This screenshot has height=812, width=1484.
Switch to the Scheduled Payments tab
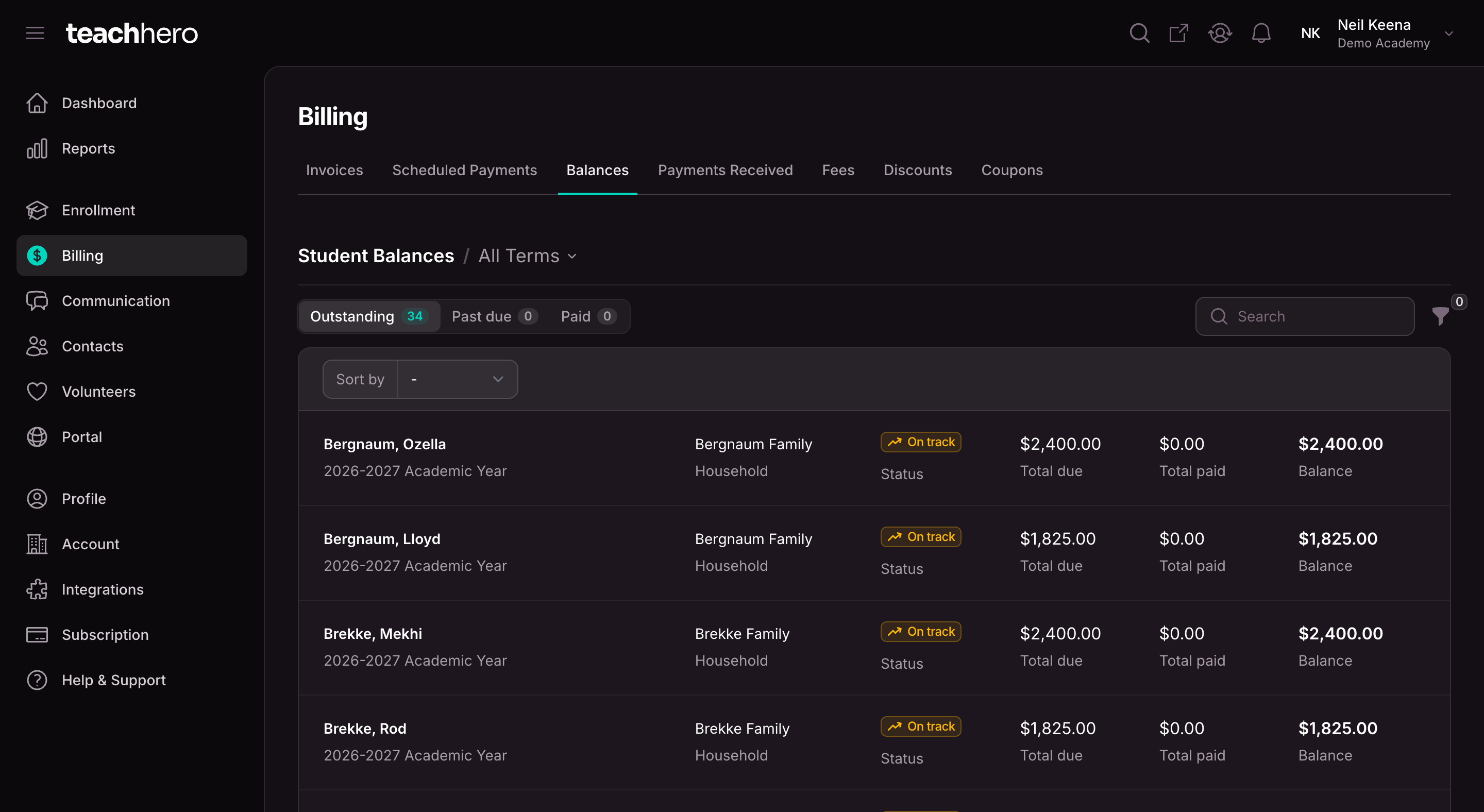[464, 171]
